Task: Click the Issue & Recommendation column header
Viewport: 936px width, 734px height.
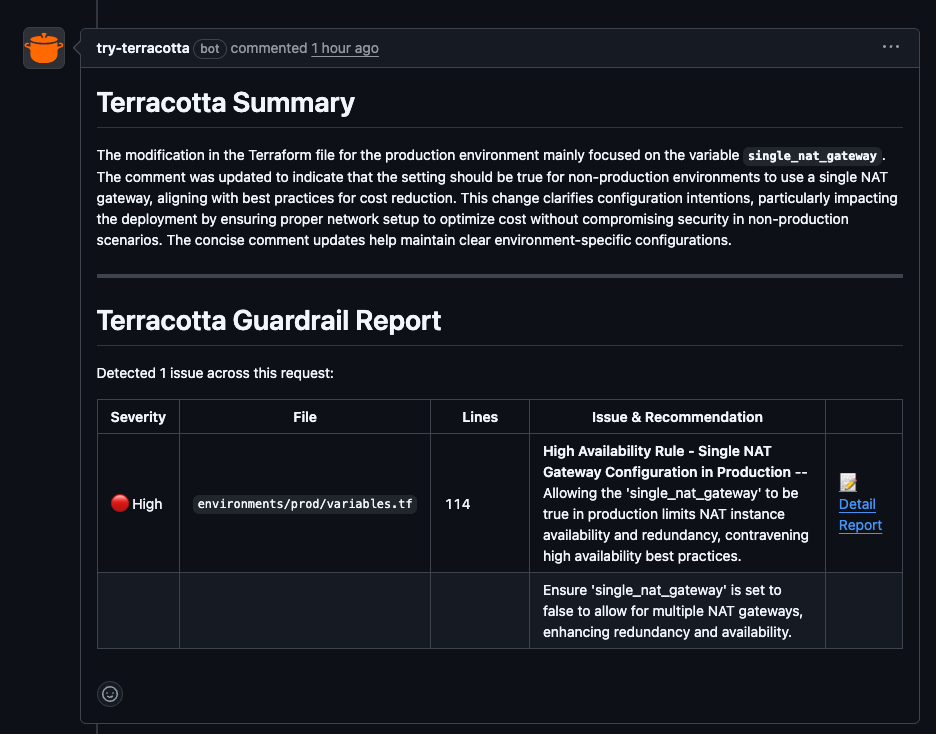Action: coord(677,417)
